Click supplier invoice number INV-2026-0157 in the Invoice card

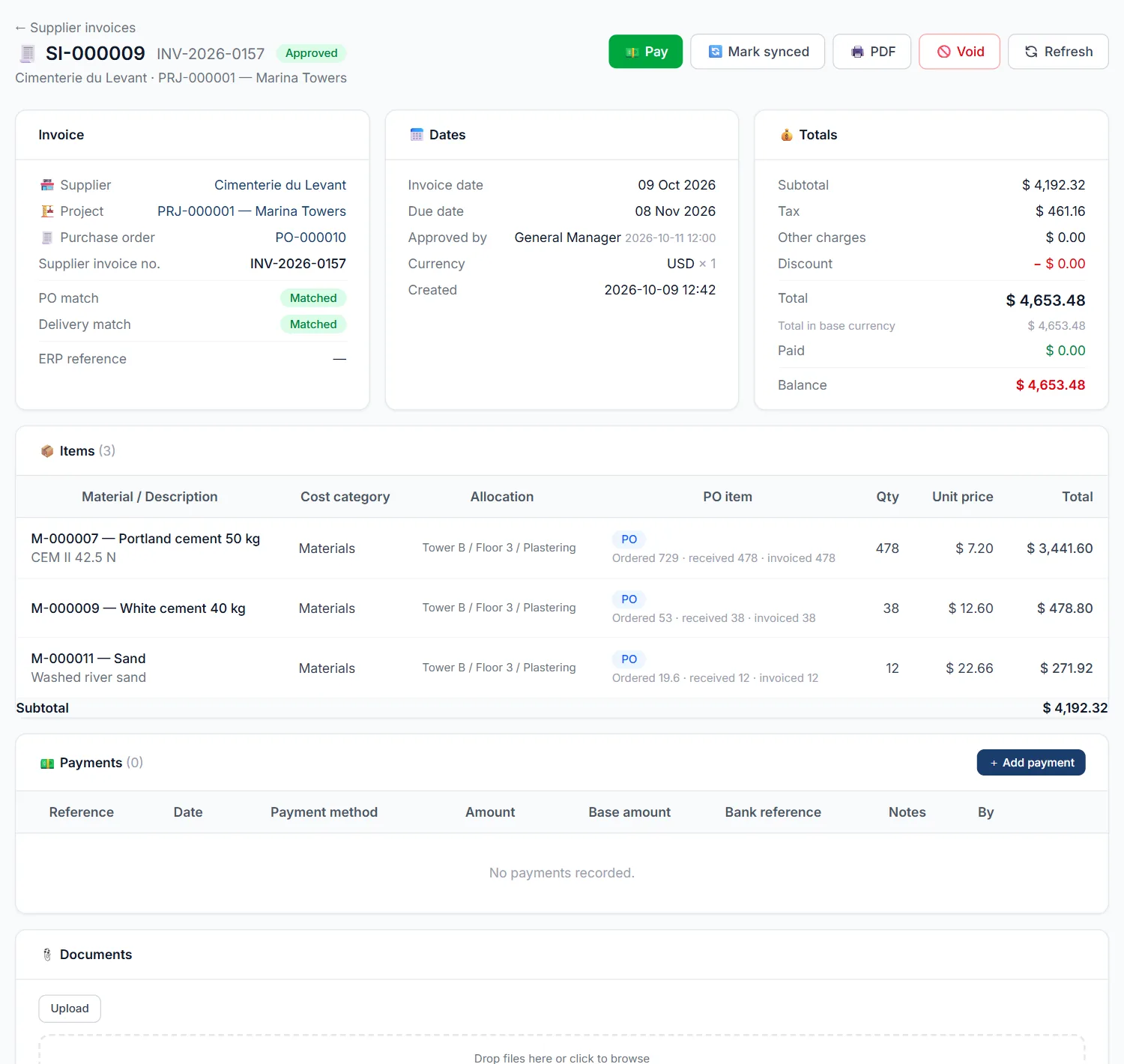tap(298, 264)
